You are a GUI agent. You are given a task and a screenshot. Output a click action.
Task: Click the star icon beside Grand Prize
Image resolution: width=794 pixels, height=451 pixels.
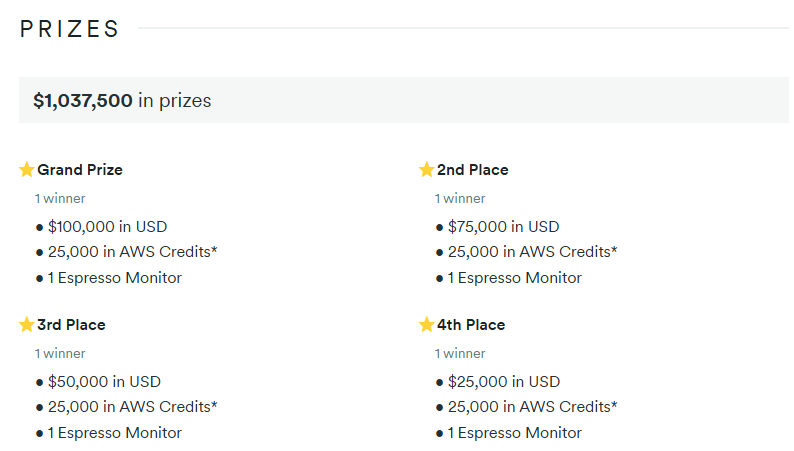tap(27, 170)
